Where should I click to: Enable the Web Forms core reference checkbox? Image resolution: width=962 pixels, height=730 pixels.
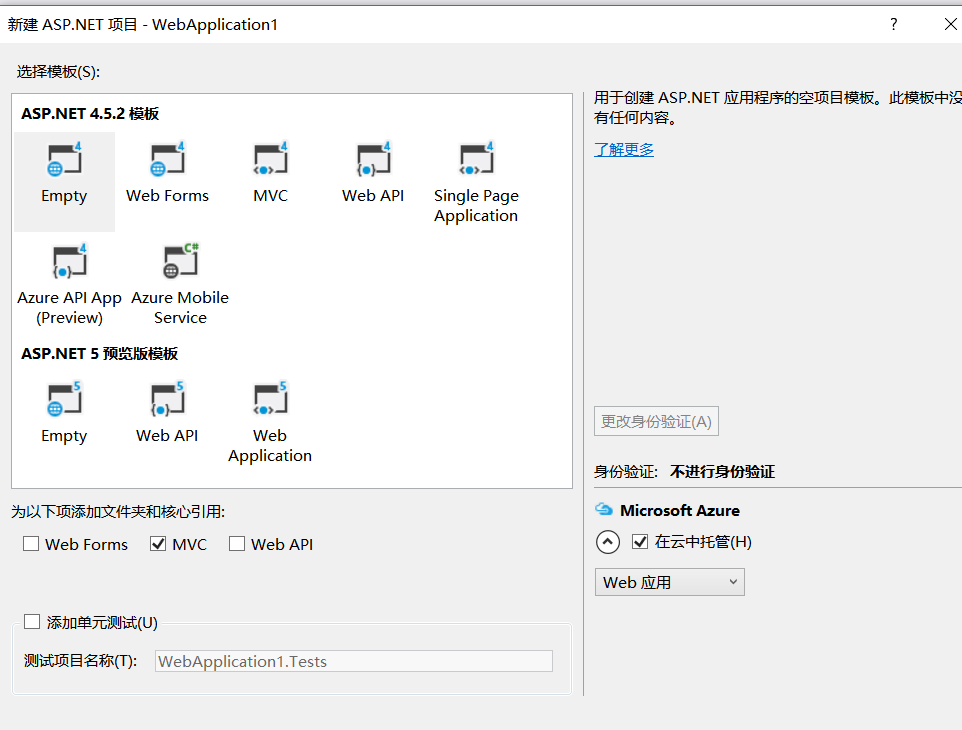point(31,544)
